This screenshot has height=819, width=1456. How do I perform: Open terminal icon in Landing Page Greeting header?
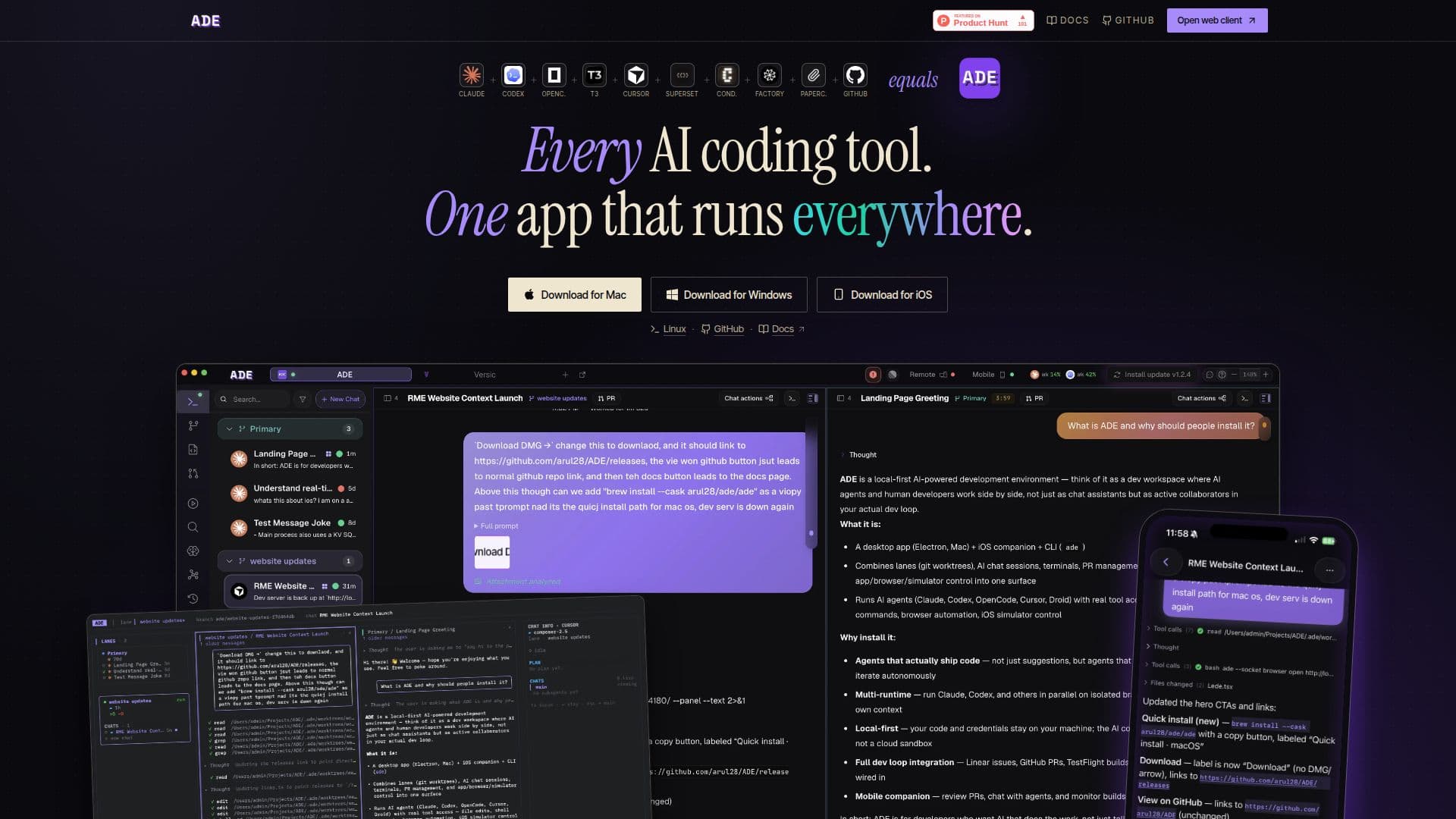coord(1244,398)
